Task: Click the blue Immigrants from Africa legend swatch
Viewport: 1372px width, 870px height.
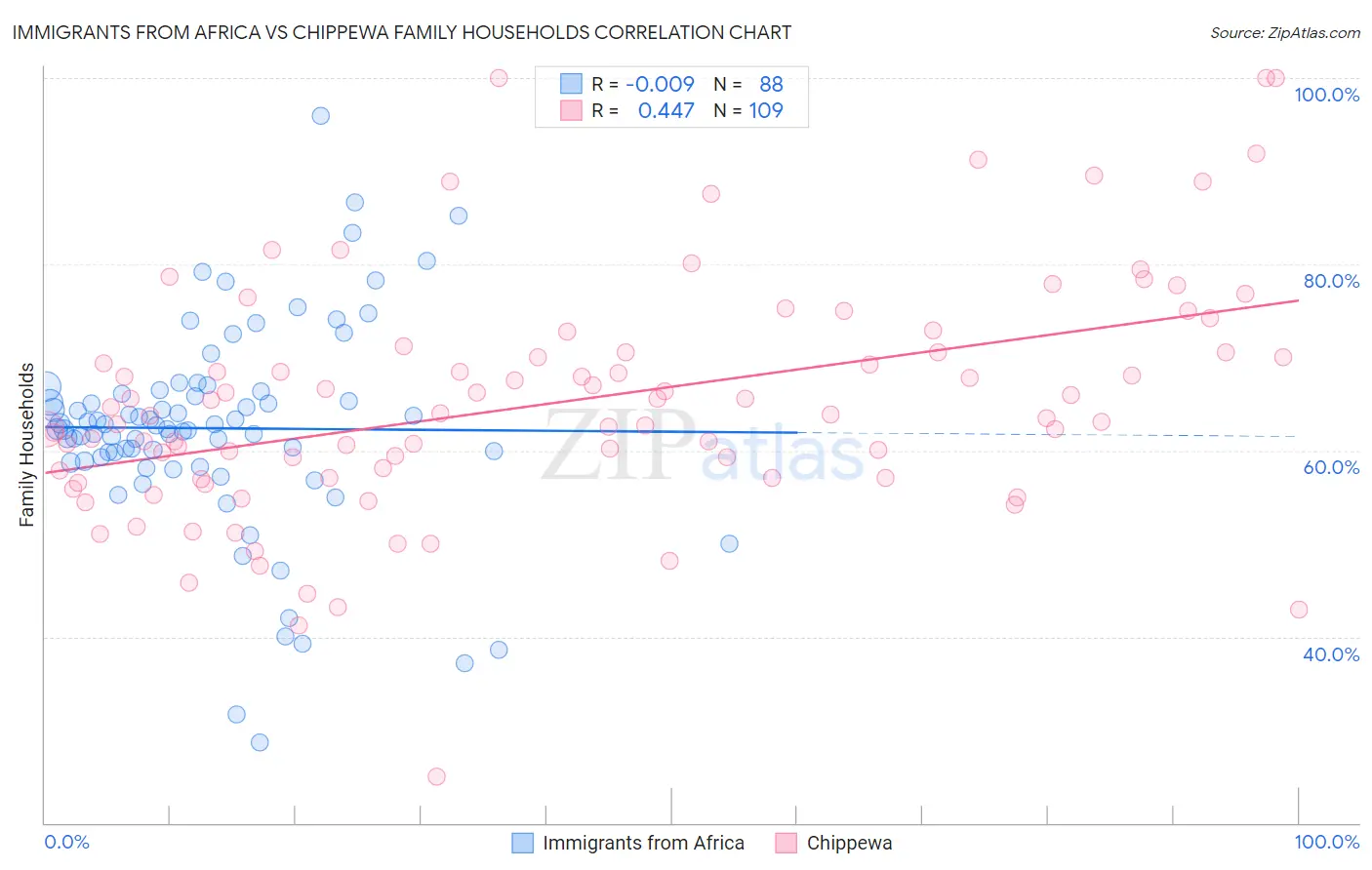Action: pyautogui.click(x=523, y=843)
